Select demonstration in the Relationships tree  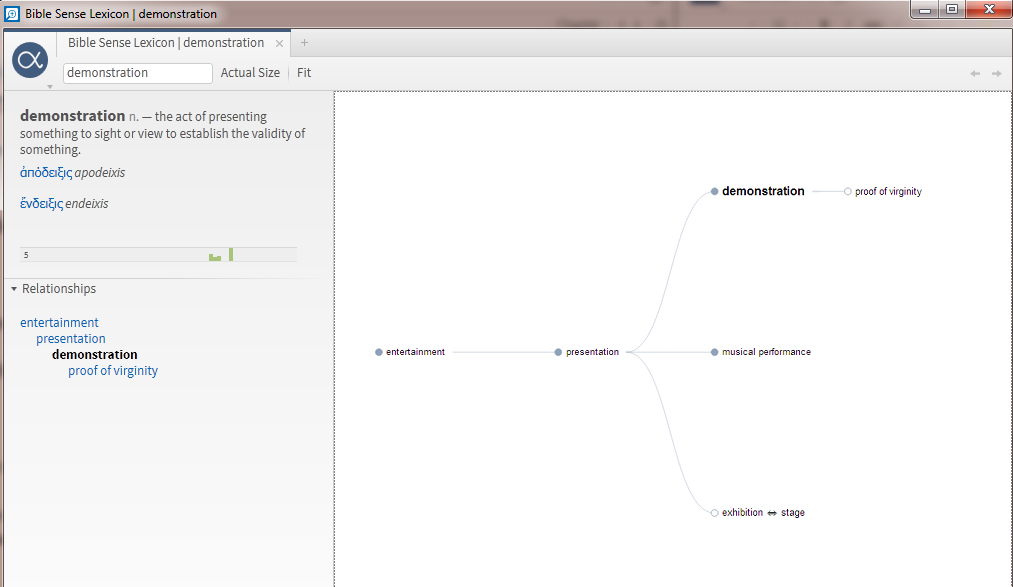(x=95, y=355)
